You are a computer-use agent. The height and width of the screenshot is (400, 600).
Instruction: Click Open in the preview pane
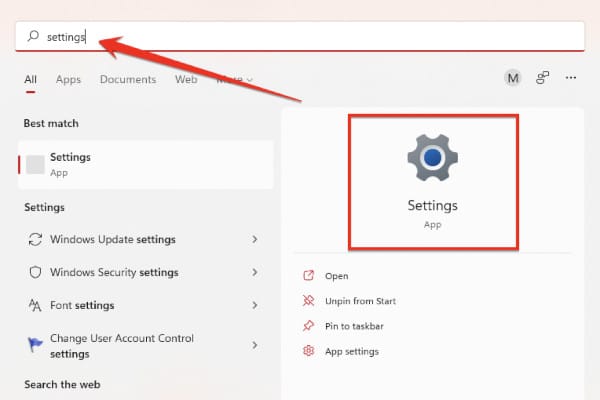336,276
